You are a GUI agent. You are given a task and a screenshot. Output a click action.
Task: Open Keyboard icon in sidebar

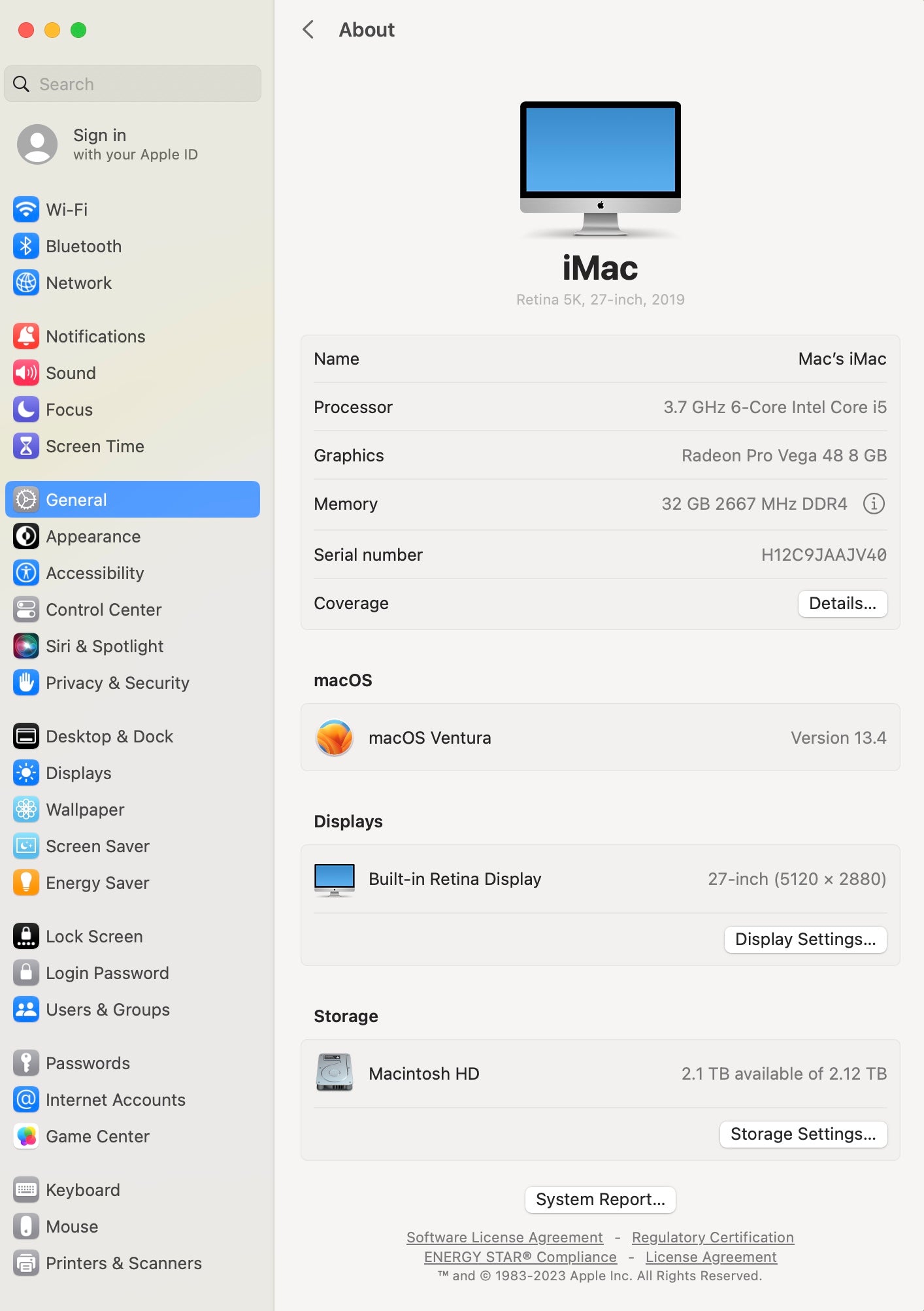pyautogui.click(x=26, y=1190)
